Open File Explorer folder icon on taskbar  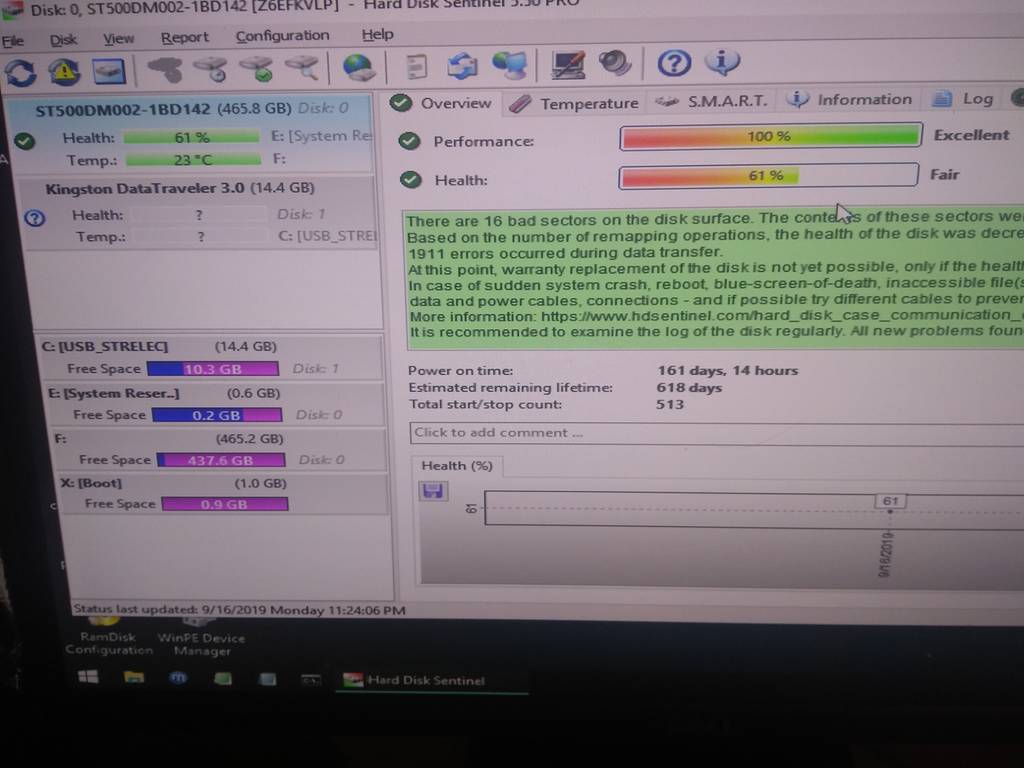coord(134,678)
